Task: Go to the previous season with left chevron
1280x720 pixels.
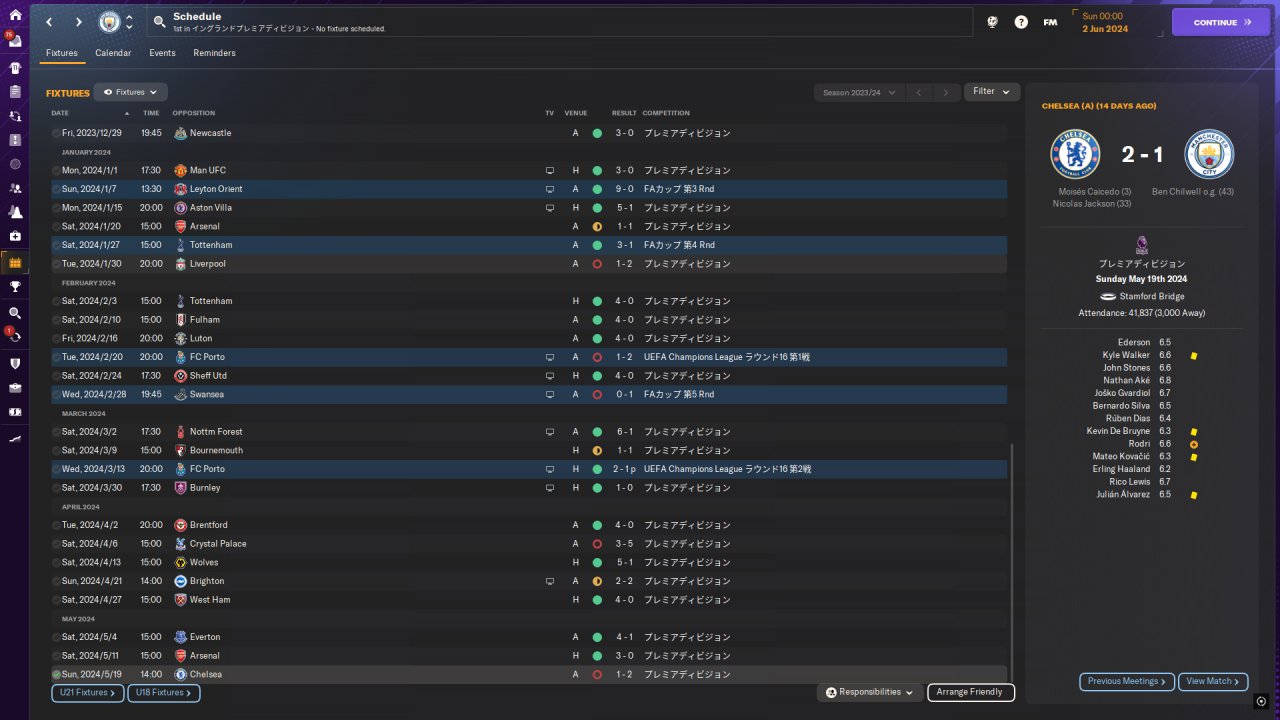Action: click(x=918, y=92)
